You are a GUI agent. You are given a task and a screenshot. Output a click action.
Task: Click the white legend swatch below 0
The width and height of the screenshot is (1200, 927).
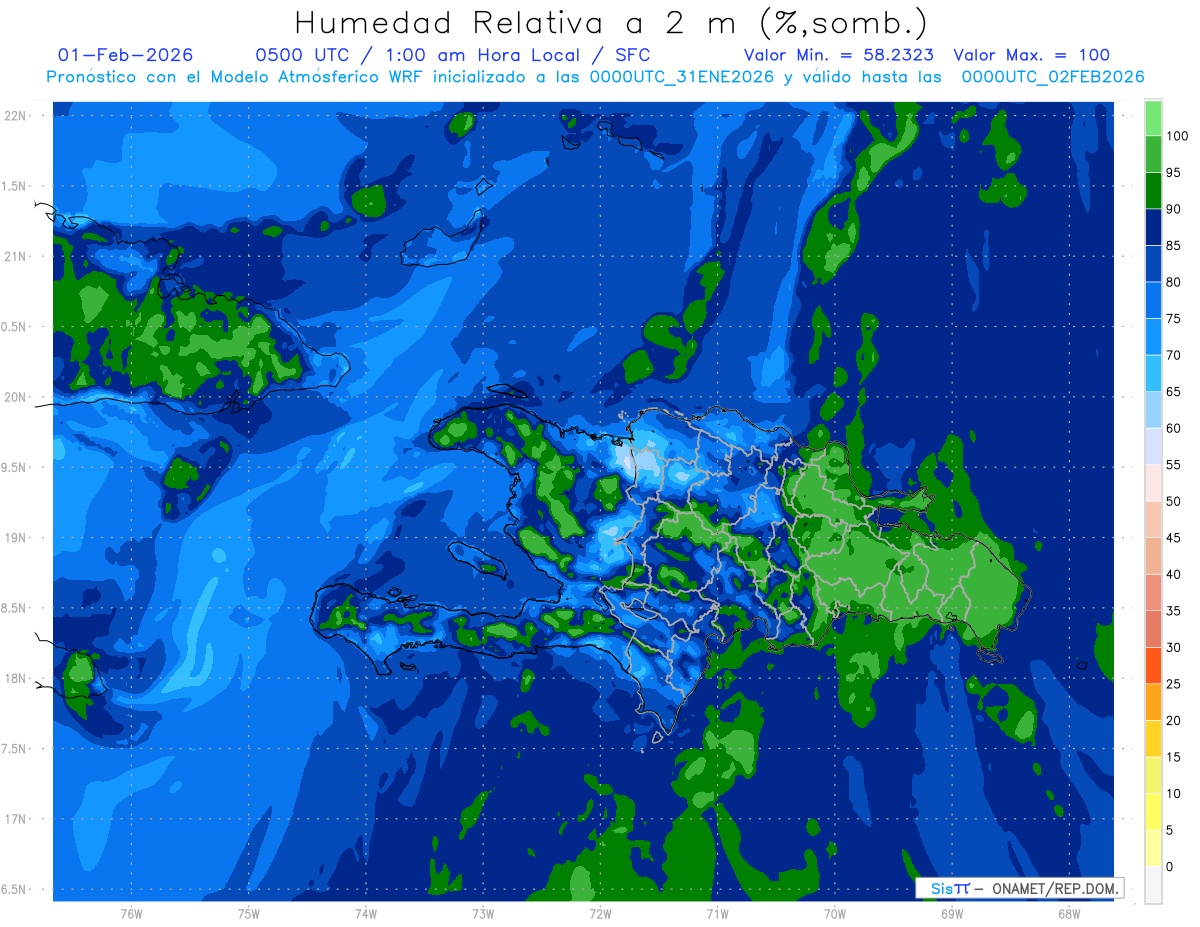click(1153, 884)
